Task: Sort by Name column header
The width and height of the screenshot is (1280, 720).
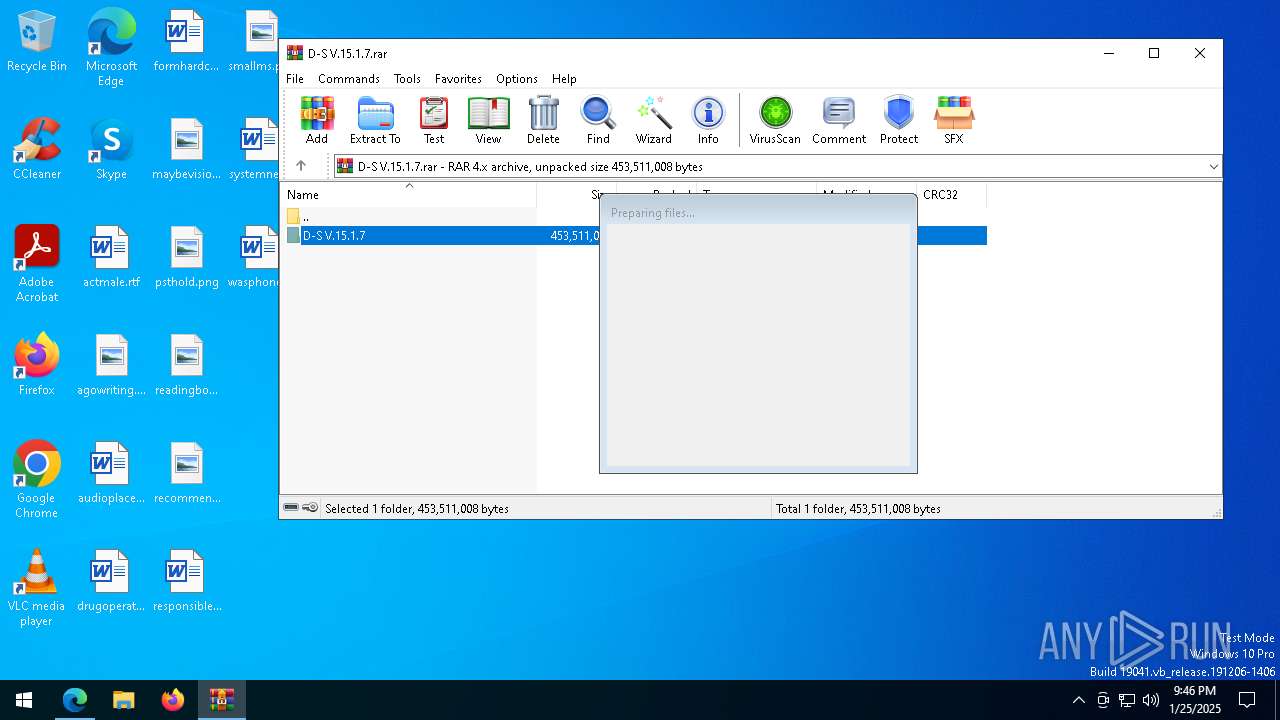Action: (x=409, y=195)
